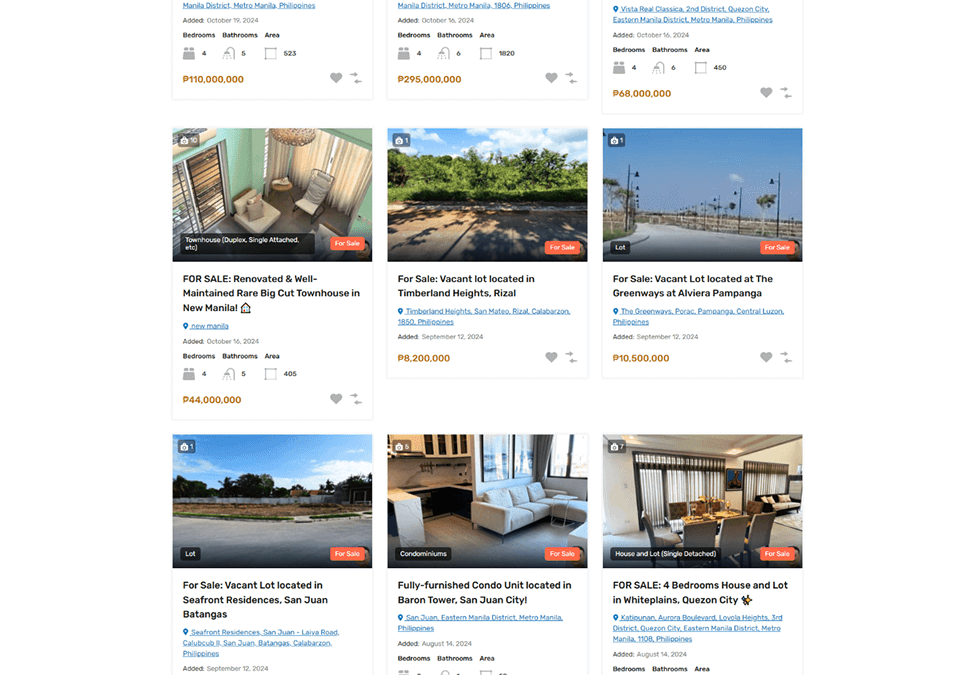The image size is (975, 675).
Task: Compare the ₱10,500,000 Greenways lot
Action: (786, 357)
